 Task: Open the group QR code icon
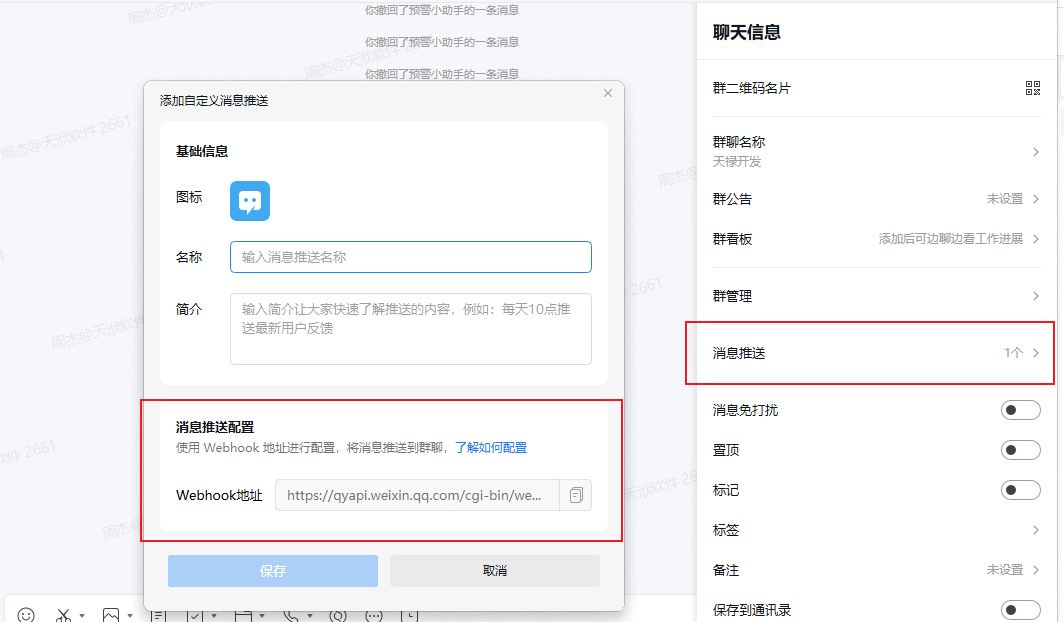tap(1033, 88)
